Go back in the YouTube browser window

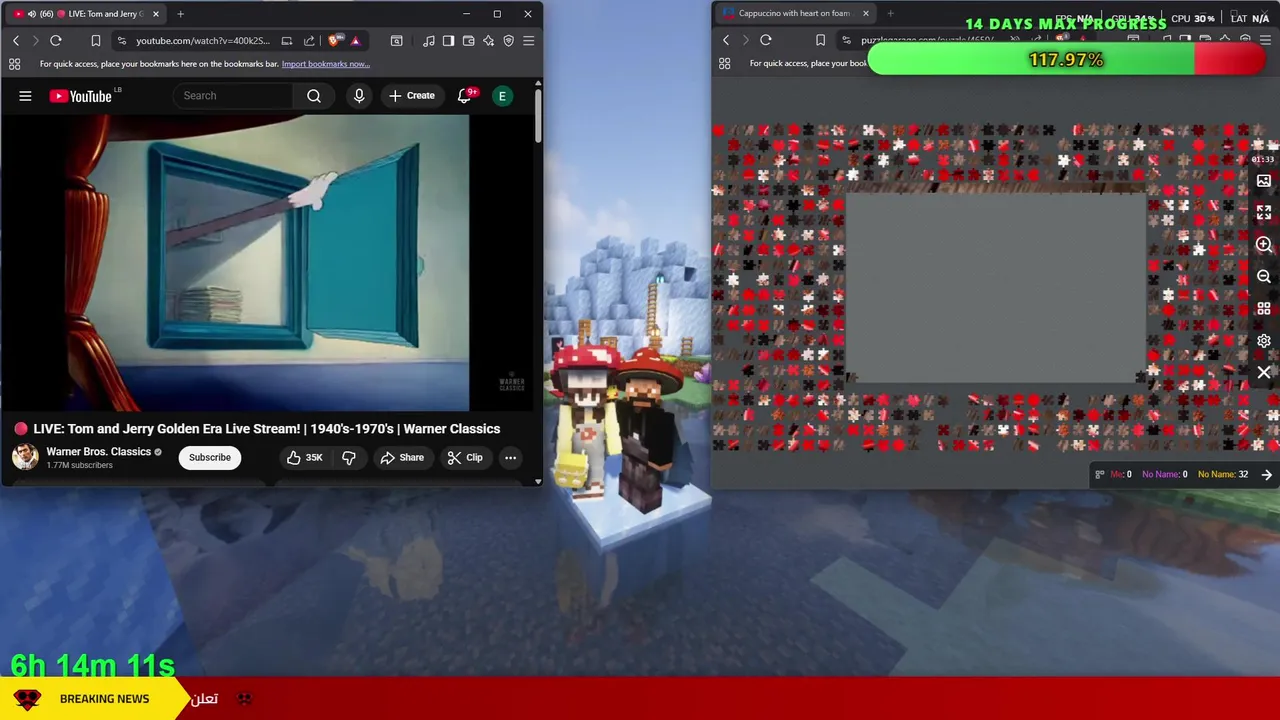(16, 41)
